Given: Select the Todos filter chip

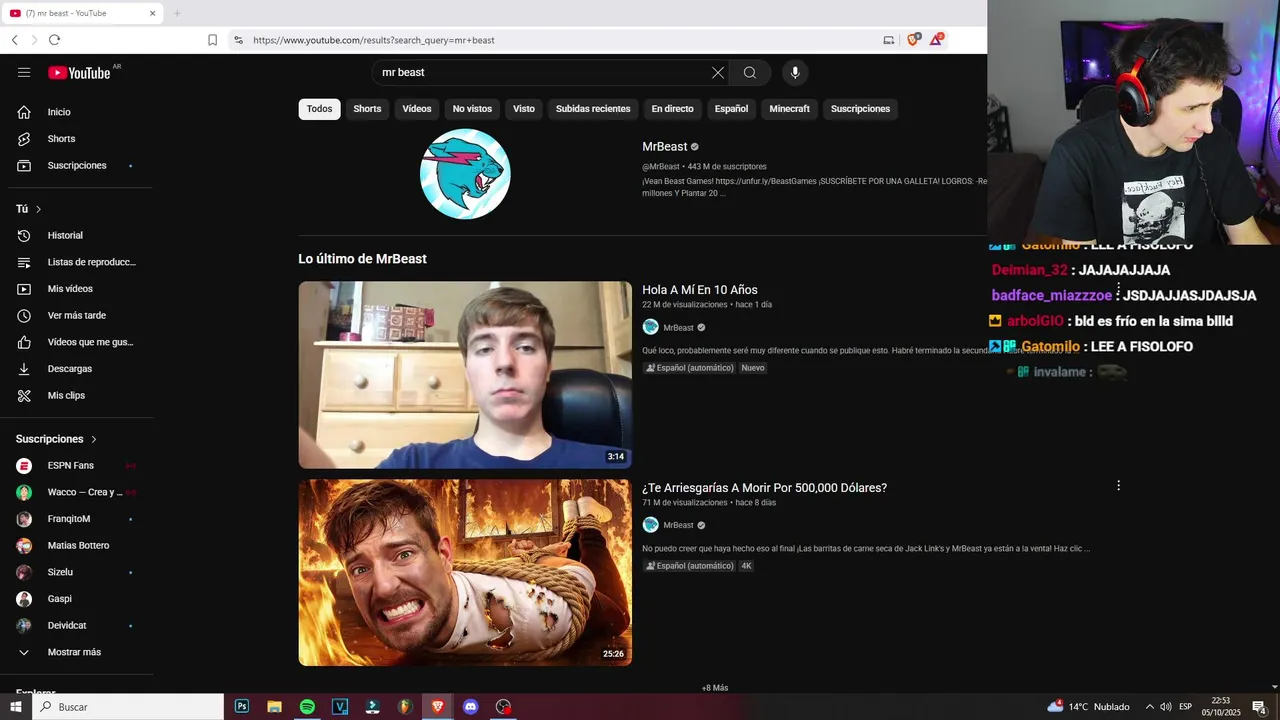Looking at the screenshot, I should (x=319, y=109).
